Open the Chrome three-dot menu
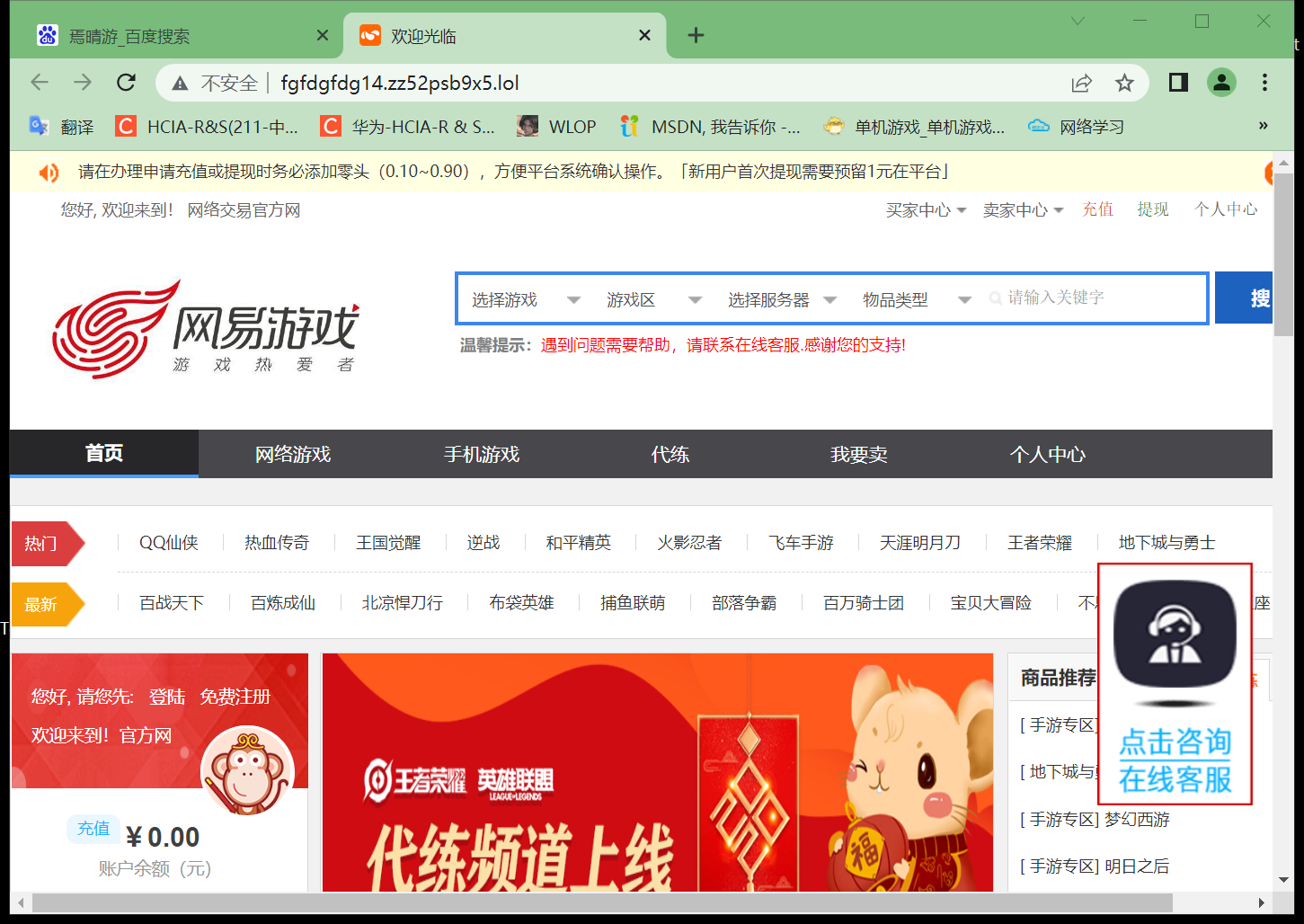This screenshot has height=924, width=1304. tap(1264, 83)
